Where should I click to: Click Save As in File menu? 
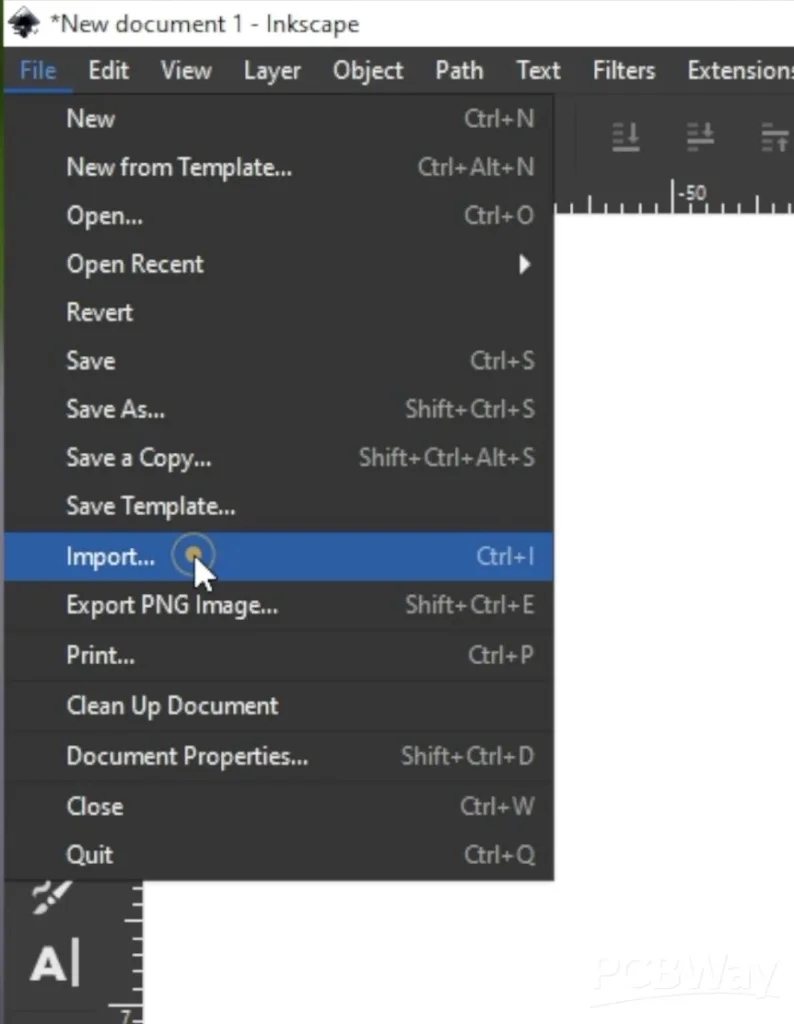115,409
